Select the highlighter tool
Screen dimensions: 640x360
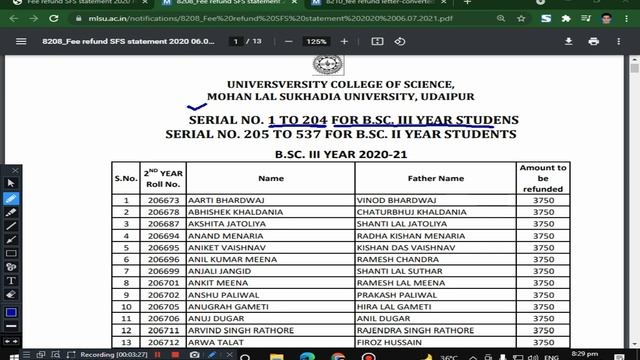click(11, 212)
